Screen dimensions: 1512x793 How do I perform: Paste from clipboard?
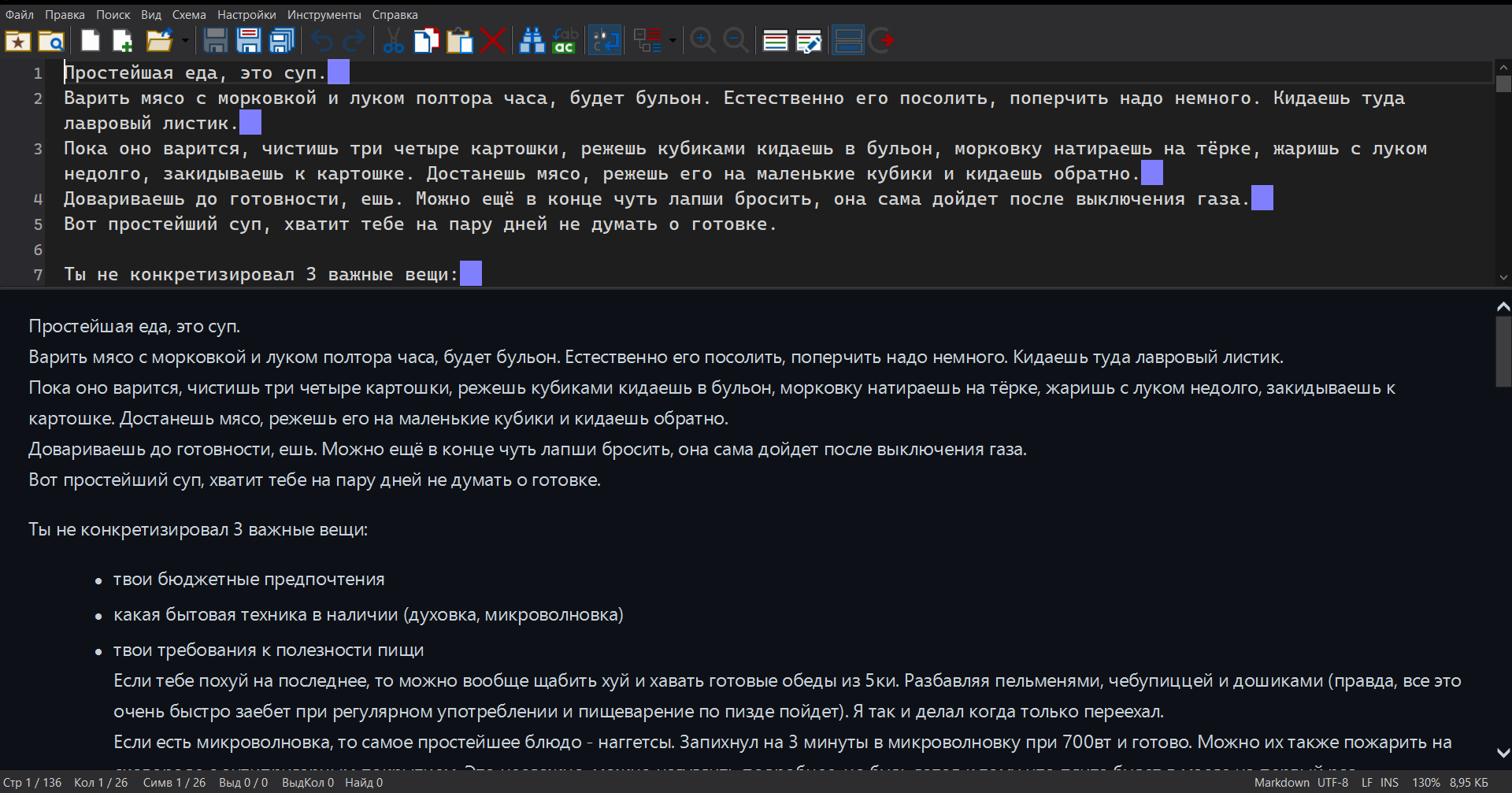pos(459,41)
